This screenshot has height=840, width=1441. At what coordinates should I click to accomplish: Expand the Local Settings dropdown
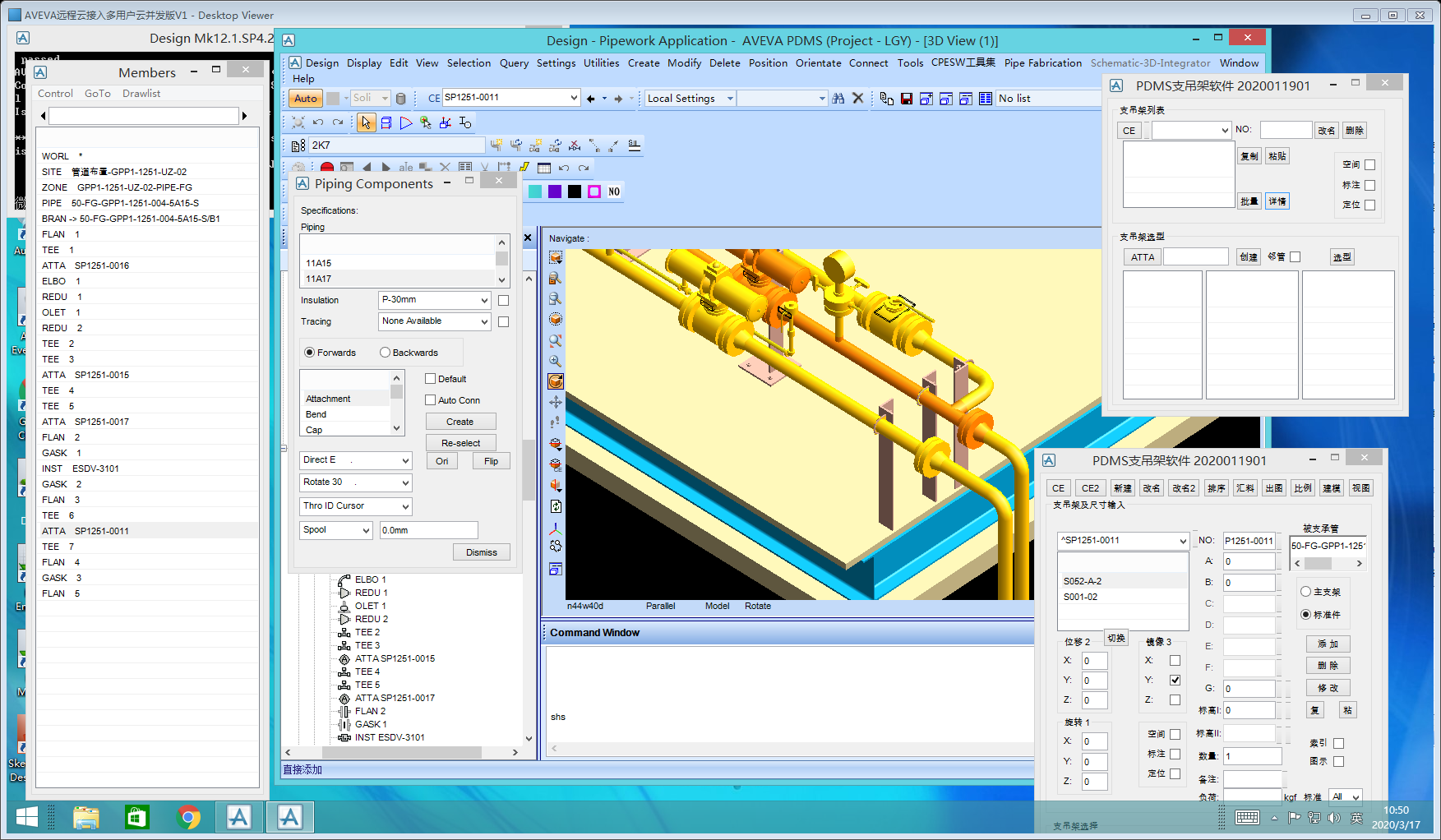(729, 99)
